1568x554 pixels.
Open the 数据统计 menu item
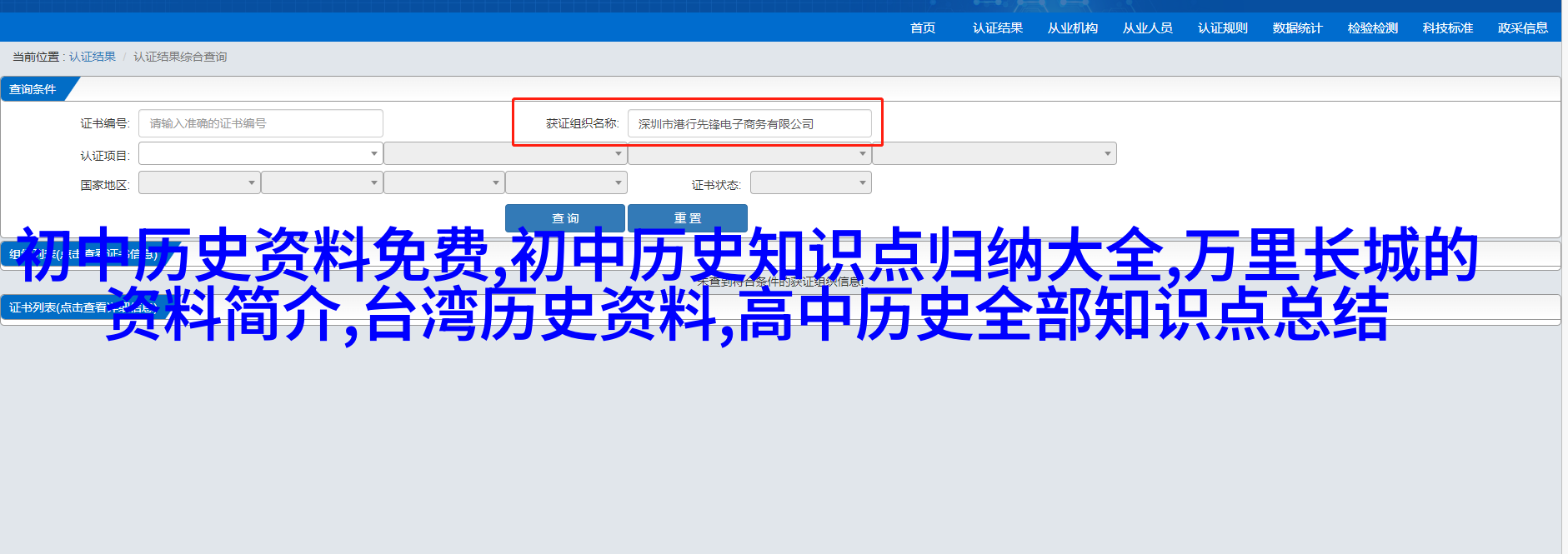pos(1297,28)
